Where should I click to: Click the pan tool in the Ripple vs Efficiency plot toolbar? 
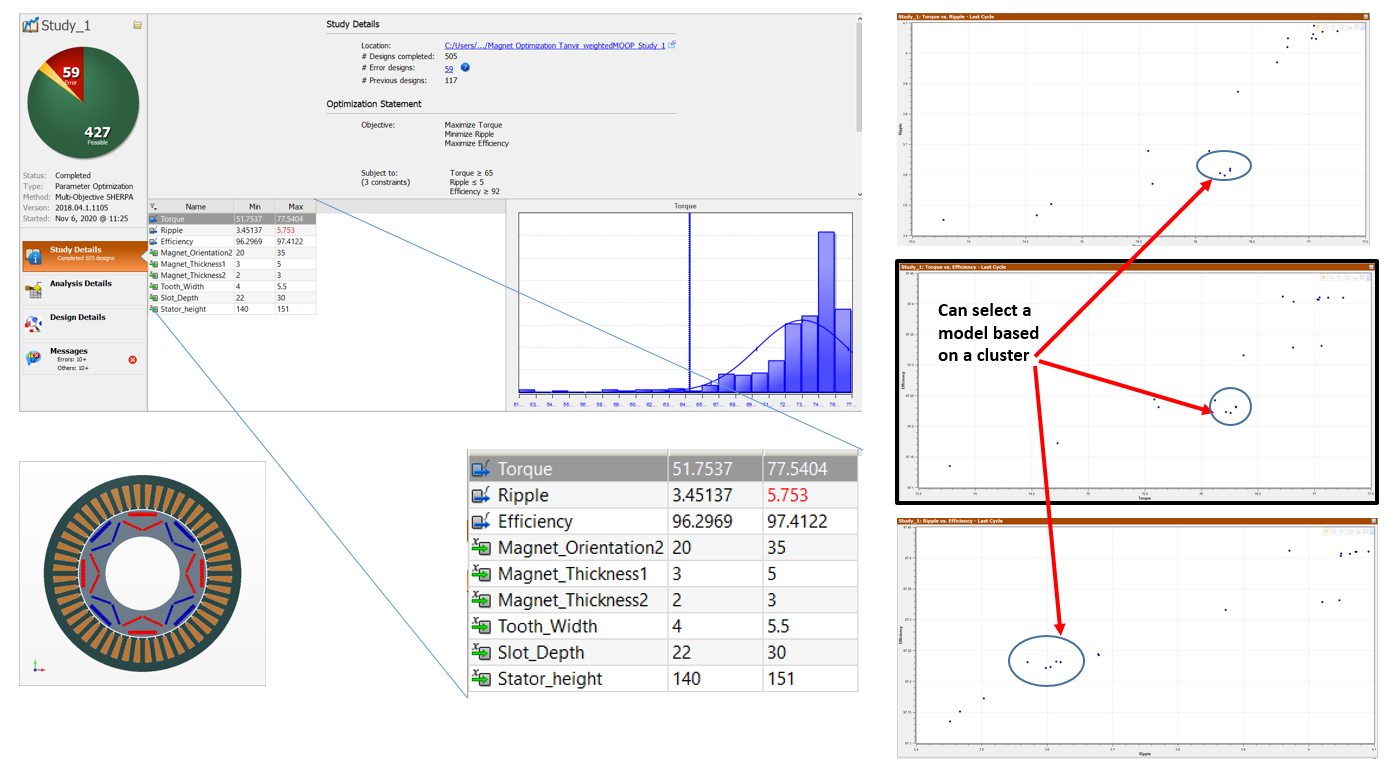1342,531
